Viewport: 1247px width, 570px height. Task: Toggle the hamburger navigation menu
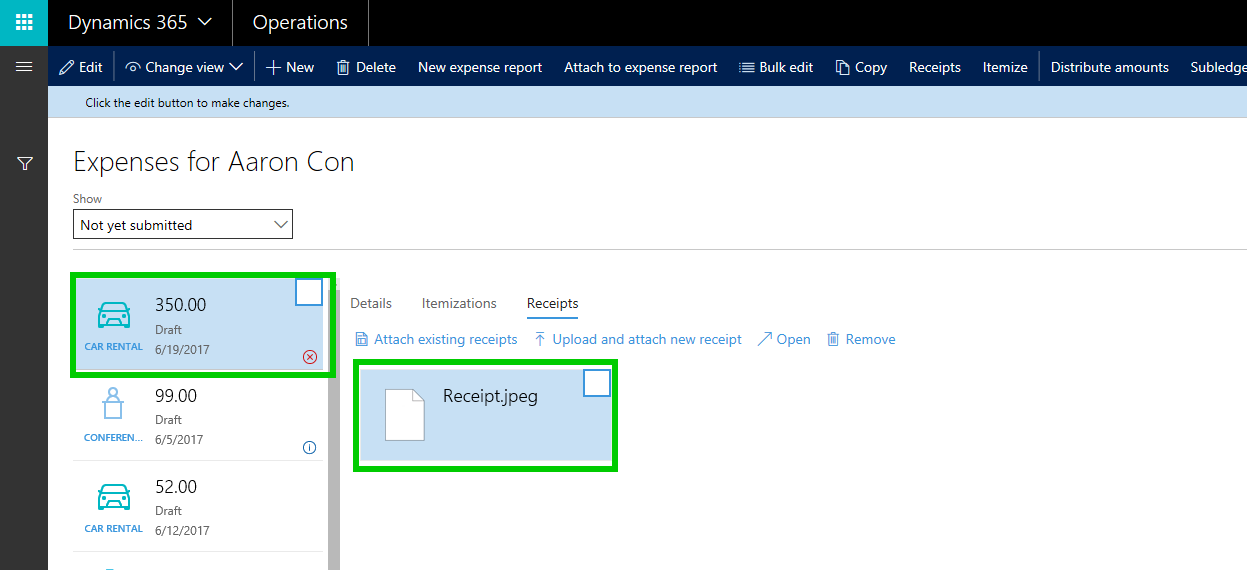(x=24, y=67)
